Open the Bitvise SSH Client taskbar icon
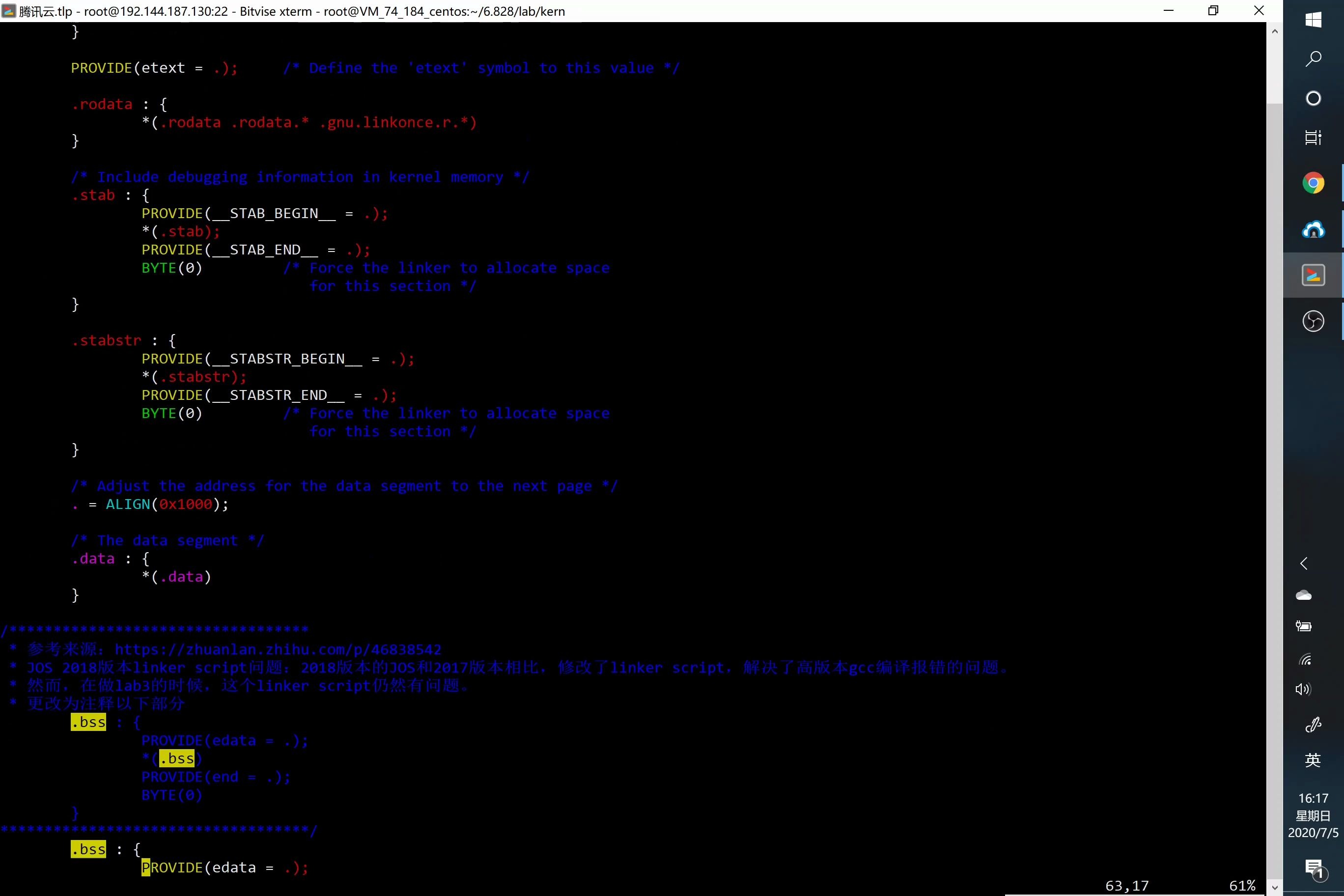This screenshot has width=1344, height=896. pyautogui.click(x=1313, y=229)
